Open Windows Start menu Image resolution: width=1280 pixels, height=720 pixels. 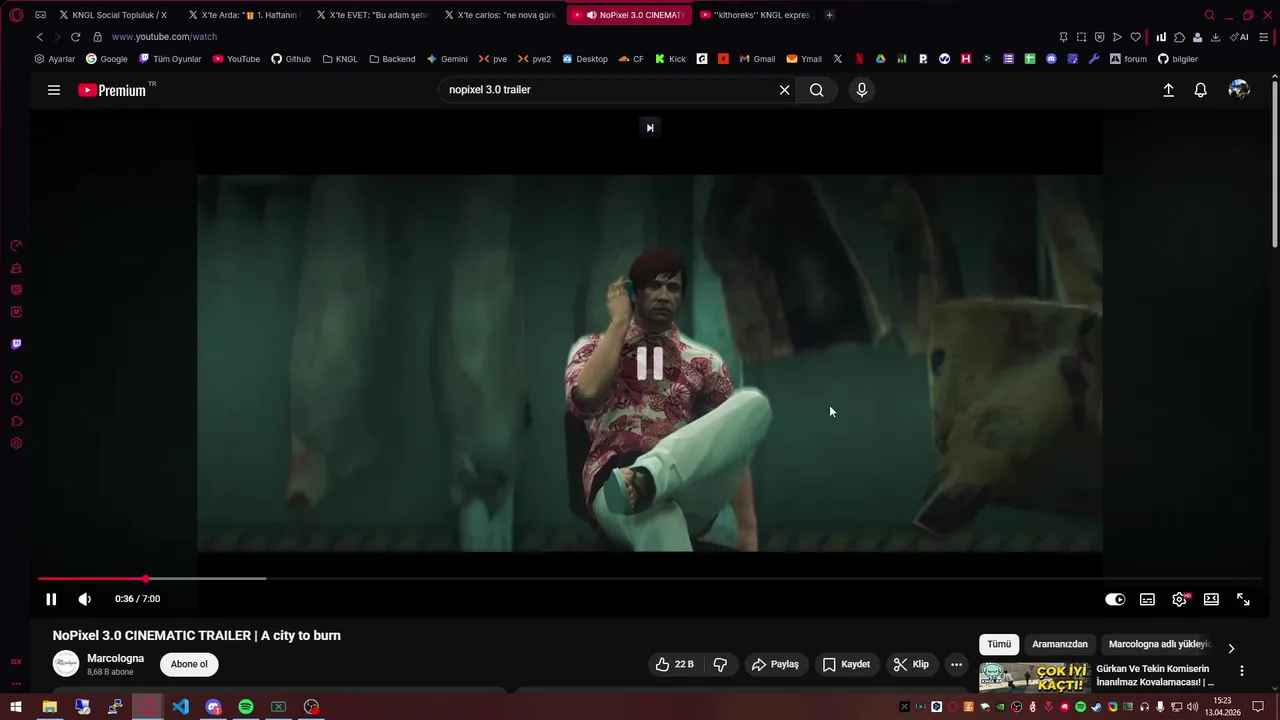pos(16,707)
